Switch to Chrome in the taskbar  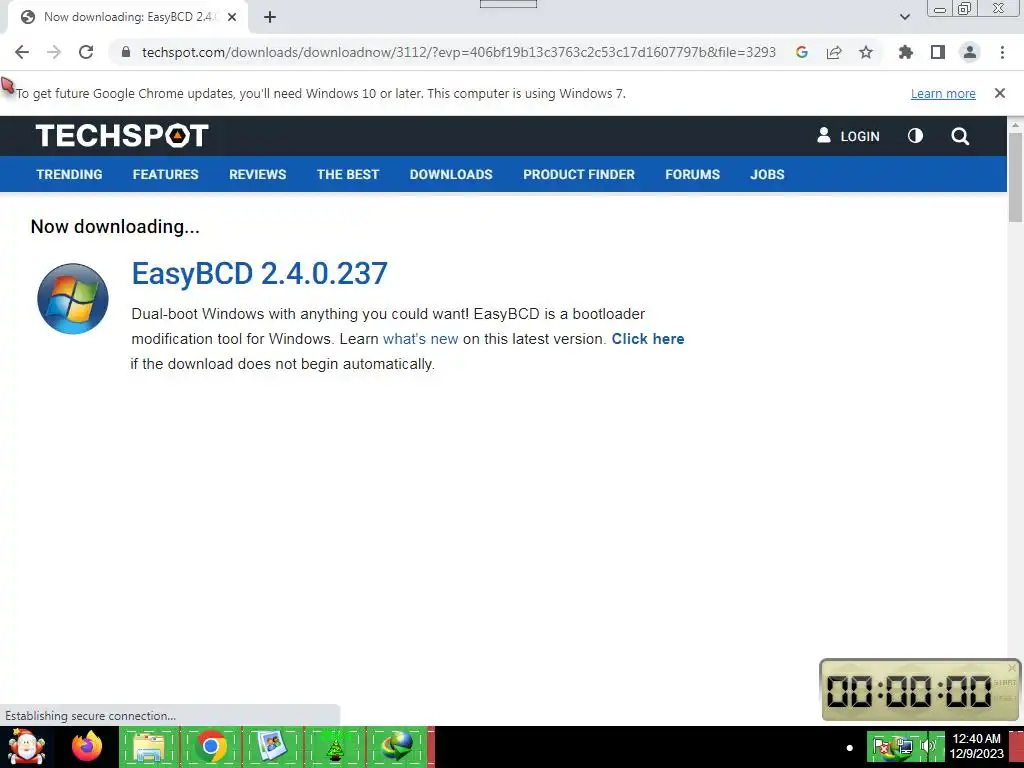point(210,747)
